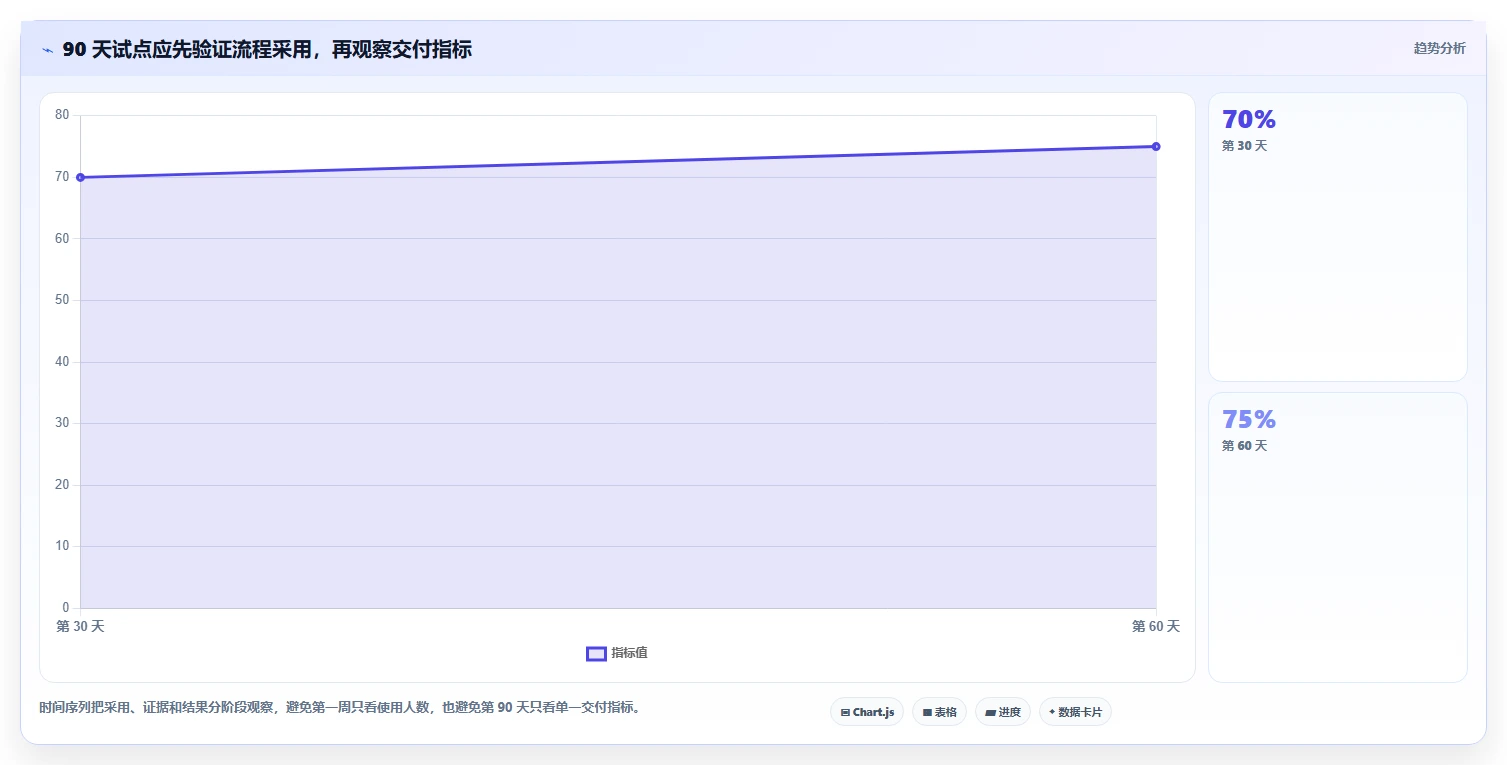Click the y-axis tick label 50
Screen dimensions: 1507x765
coord(62,300)
